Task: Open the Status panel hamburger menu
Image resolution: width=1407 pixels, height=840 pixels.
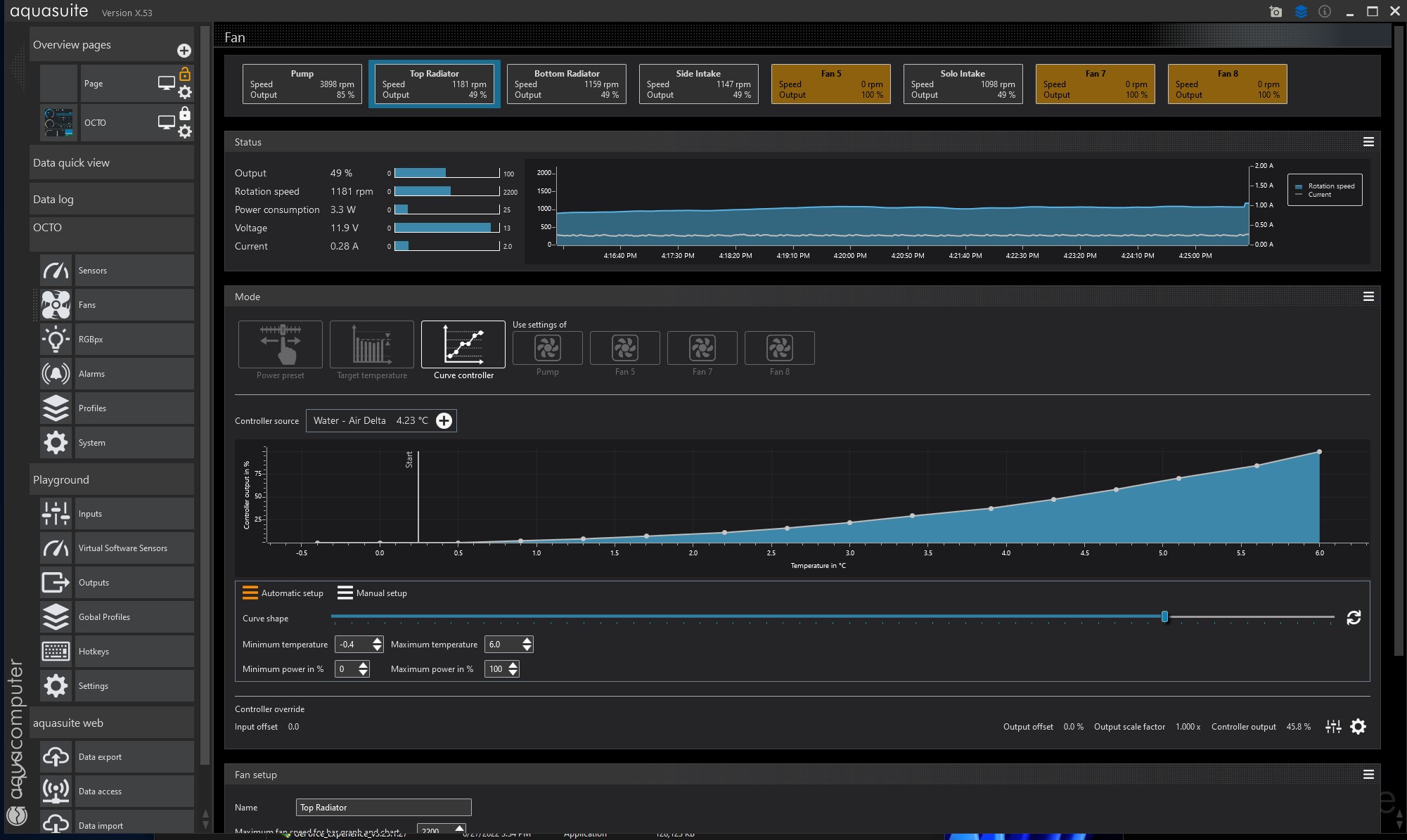Action: tap(1368, 141)
